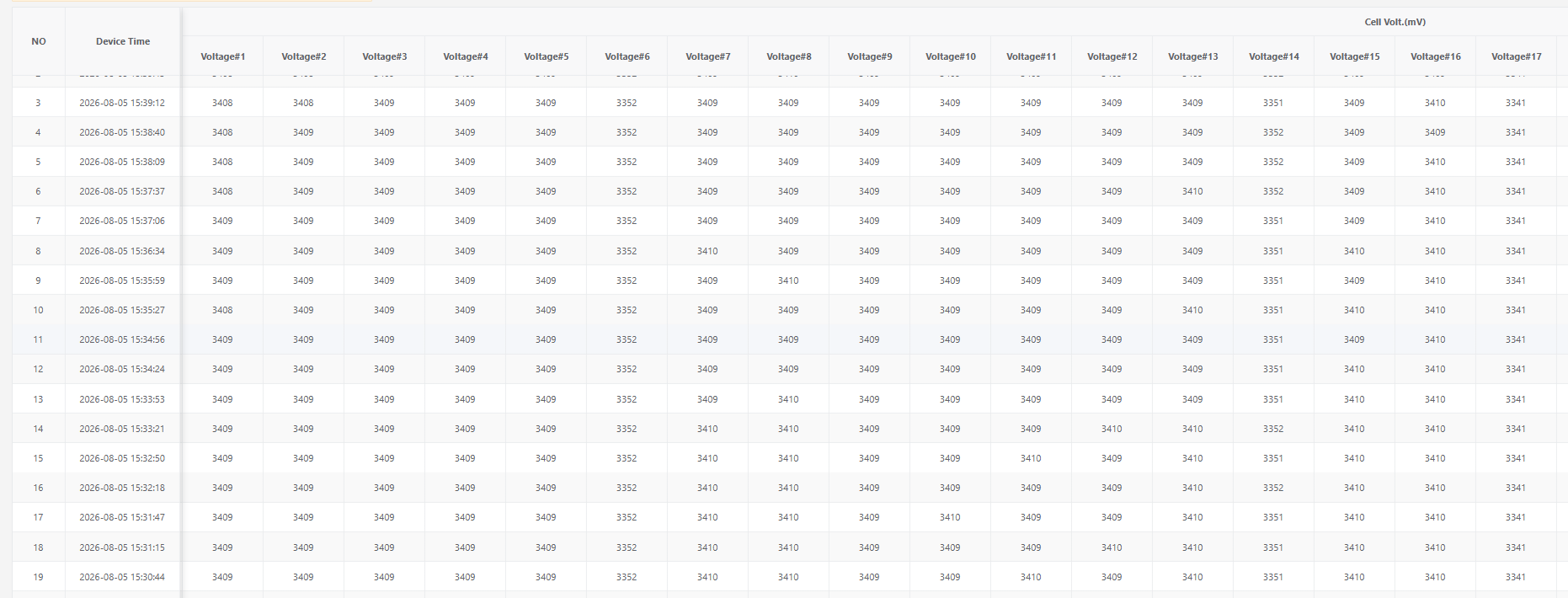Click row number 7 cell
The image size is (1568, 598).
pos(38,221)
